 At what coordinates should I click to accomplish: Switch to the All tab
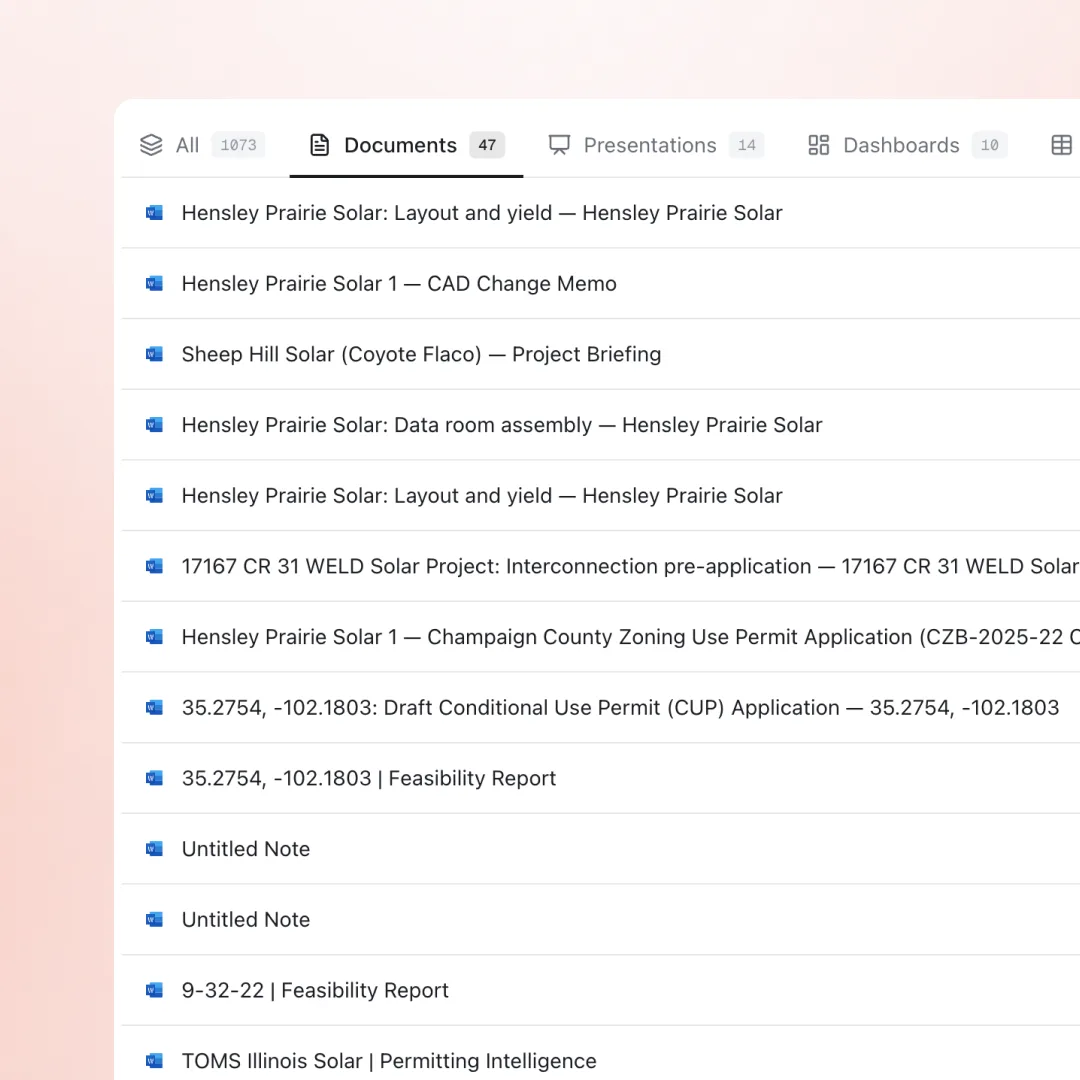tap(202, 145)
